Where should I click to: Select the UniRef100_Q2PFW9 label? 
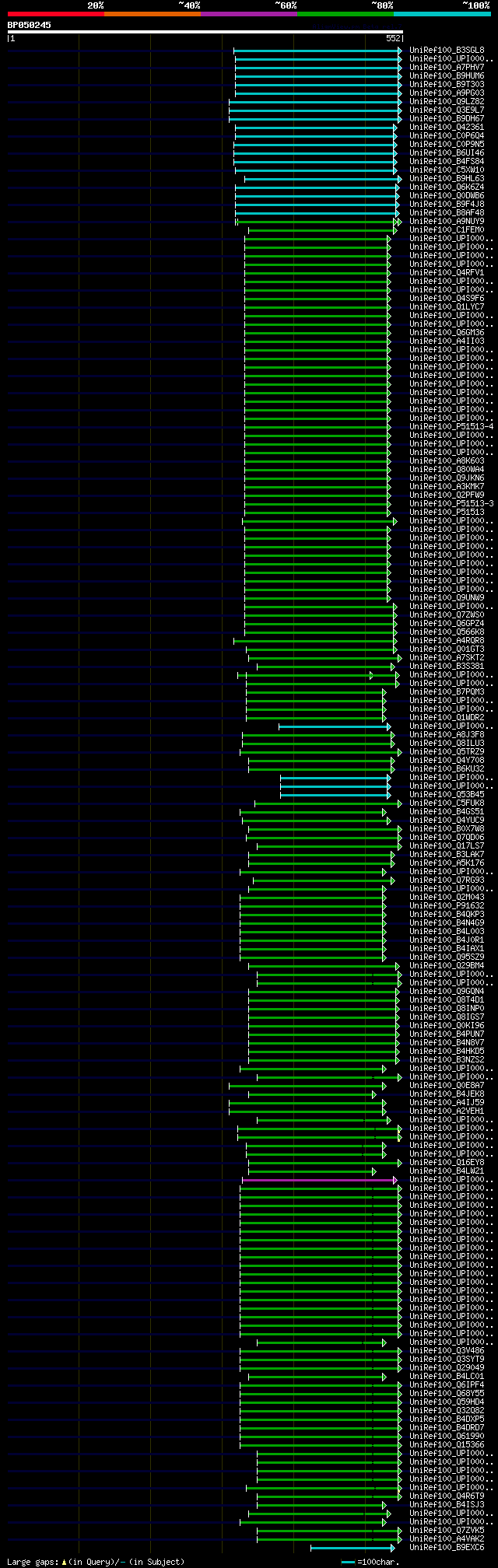(x=447, y=495)
